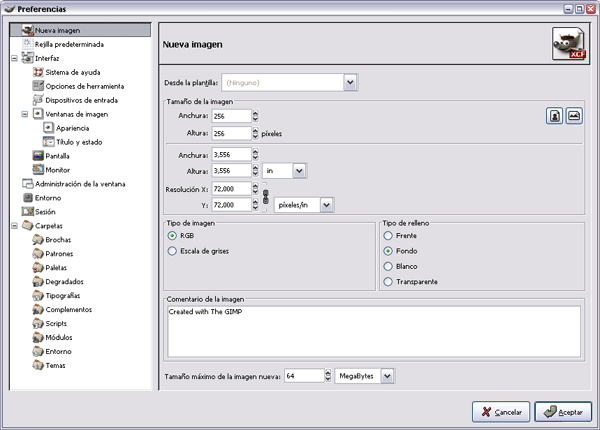This screenshot has height=430, width=600.
Task: Select Blanco fill type option
Action: [x=388, y=267]
